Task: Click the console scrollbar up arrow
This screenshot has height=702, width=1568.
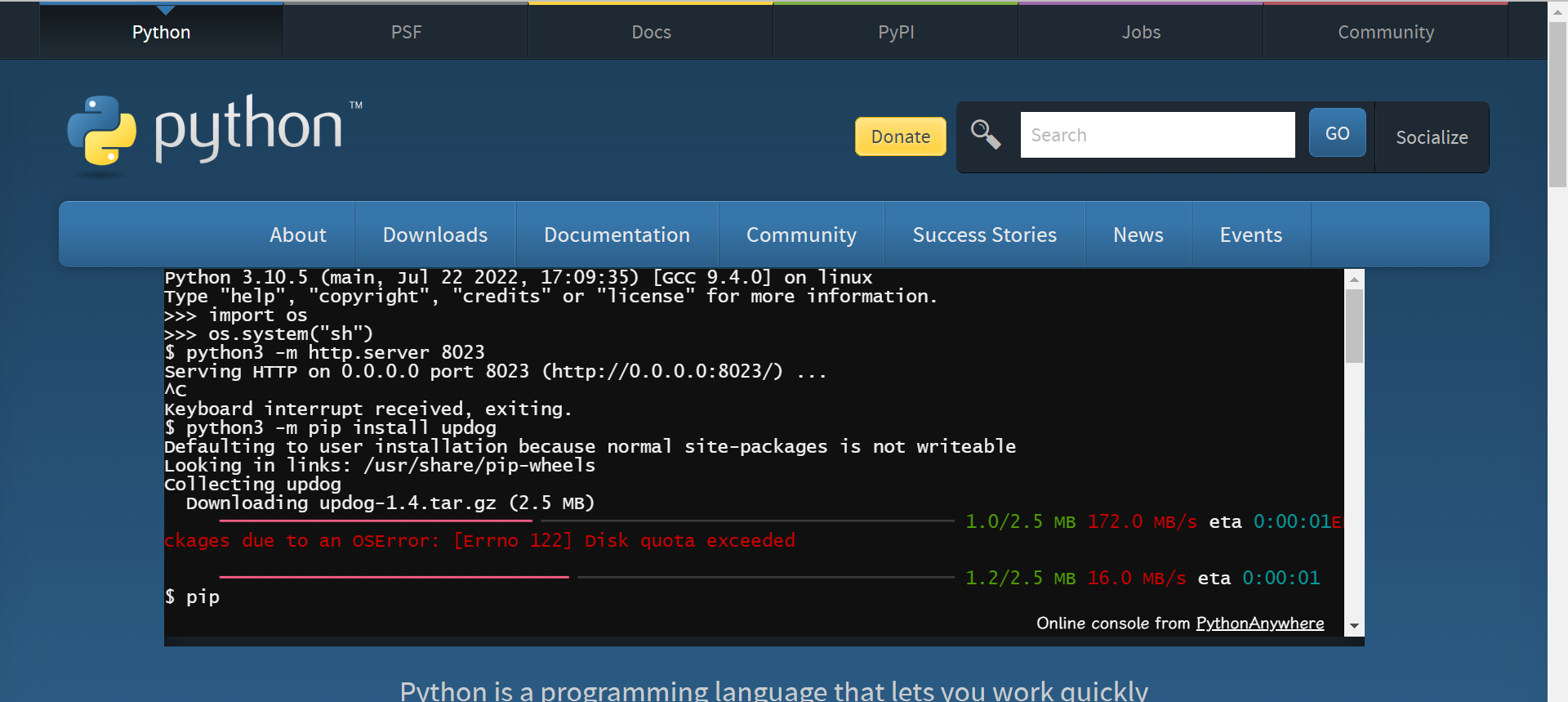Action: click(x=1355, y=279)
